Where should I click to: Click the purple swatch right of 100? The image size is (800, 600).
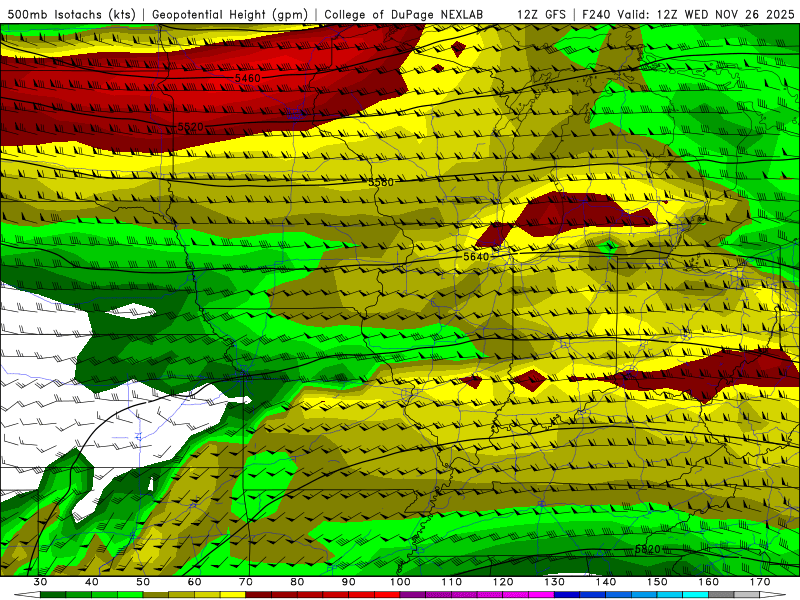click(413, 595)
